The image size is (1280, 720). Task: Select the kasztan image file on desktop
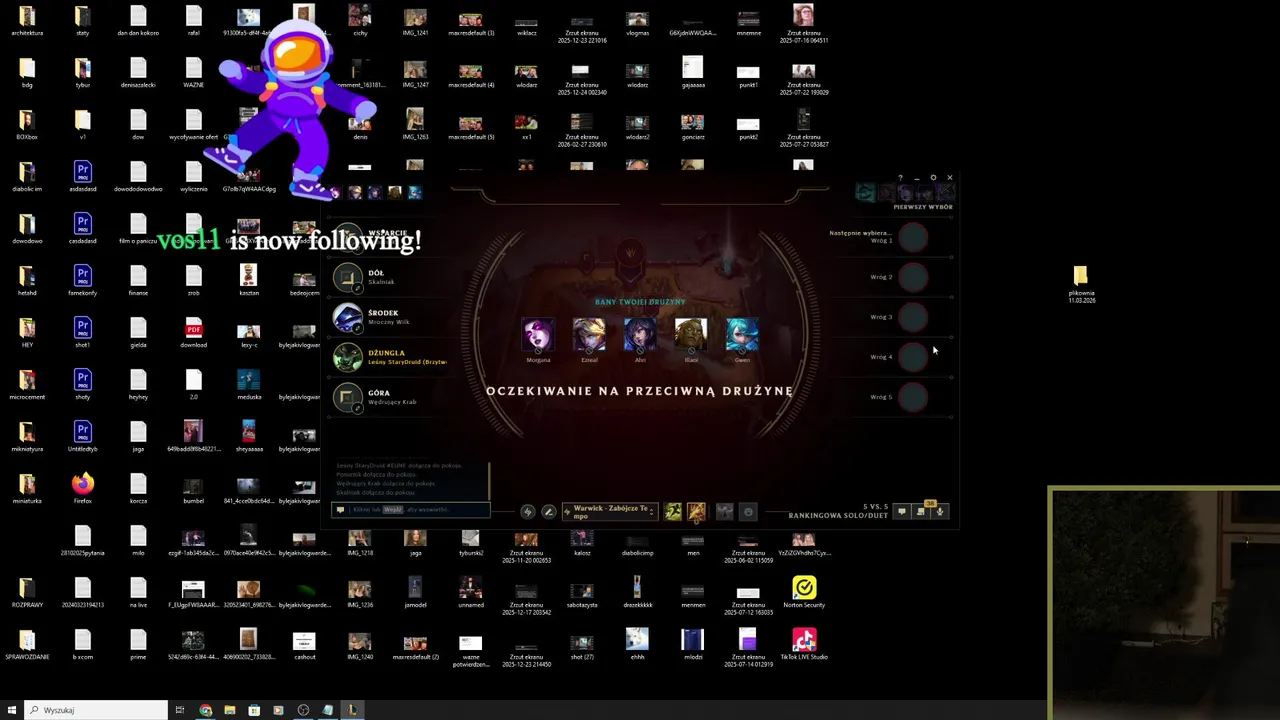249,280
